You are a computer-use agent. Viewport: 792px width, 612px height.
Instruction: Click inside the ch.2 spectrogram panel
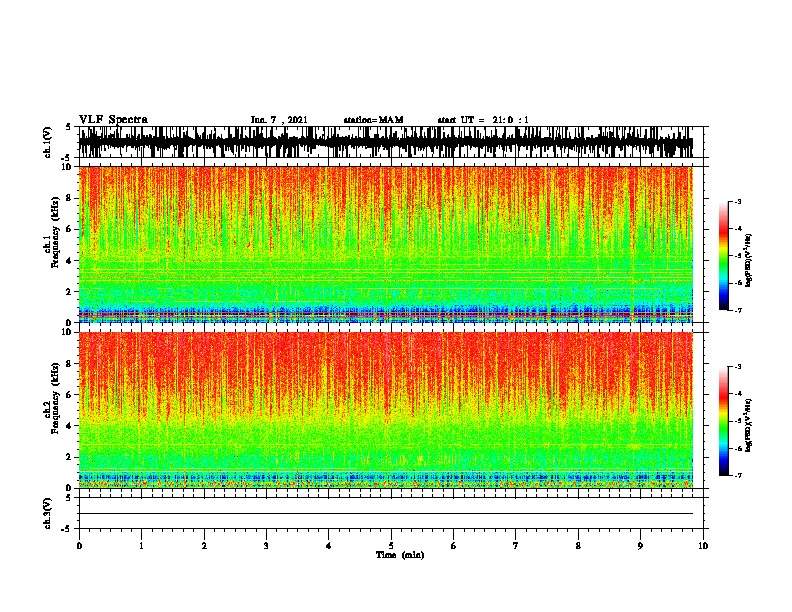click(386, 410)
